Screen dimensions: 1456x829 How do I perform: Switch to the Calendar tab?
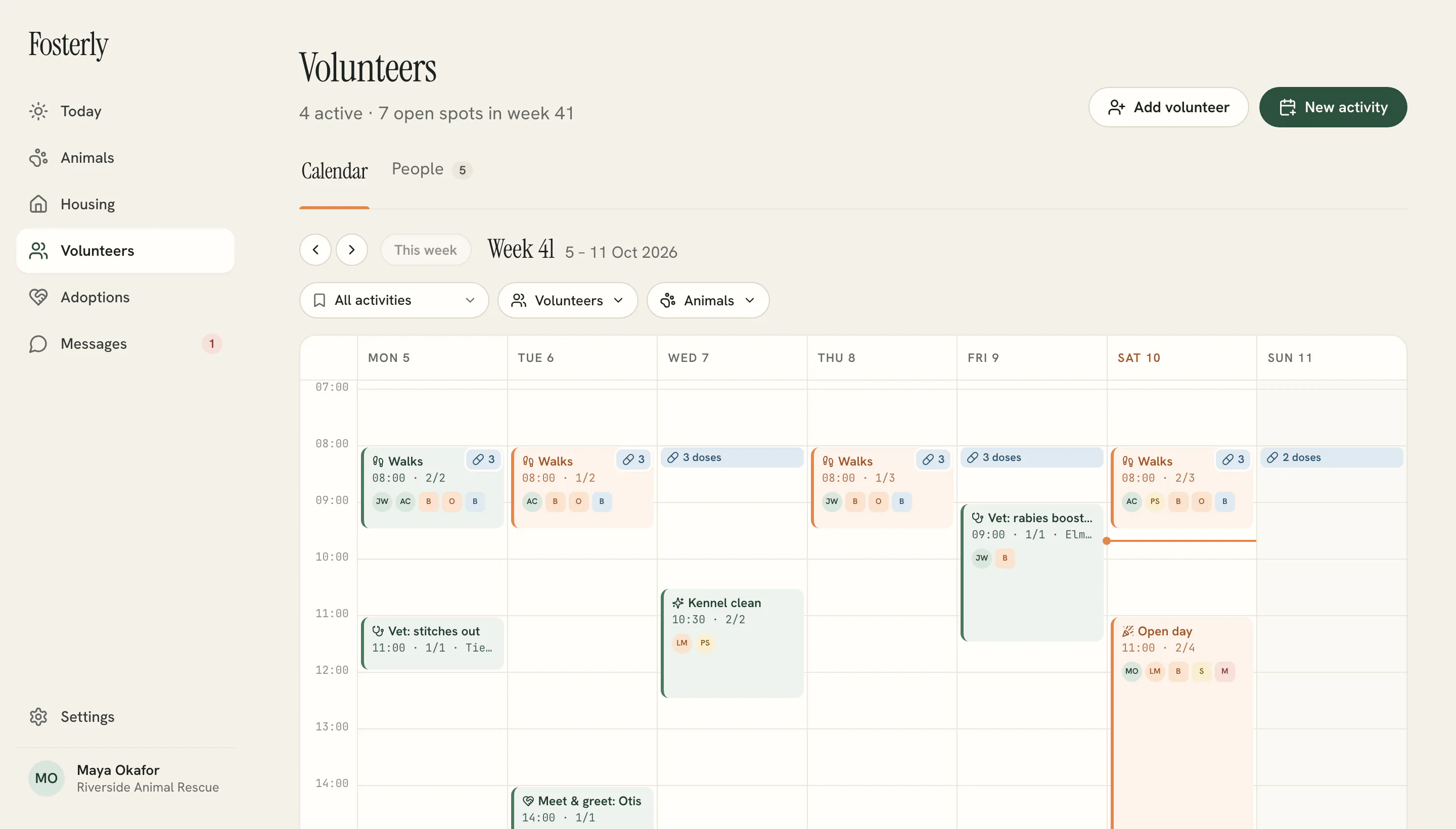[334, 171]
